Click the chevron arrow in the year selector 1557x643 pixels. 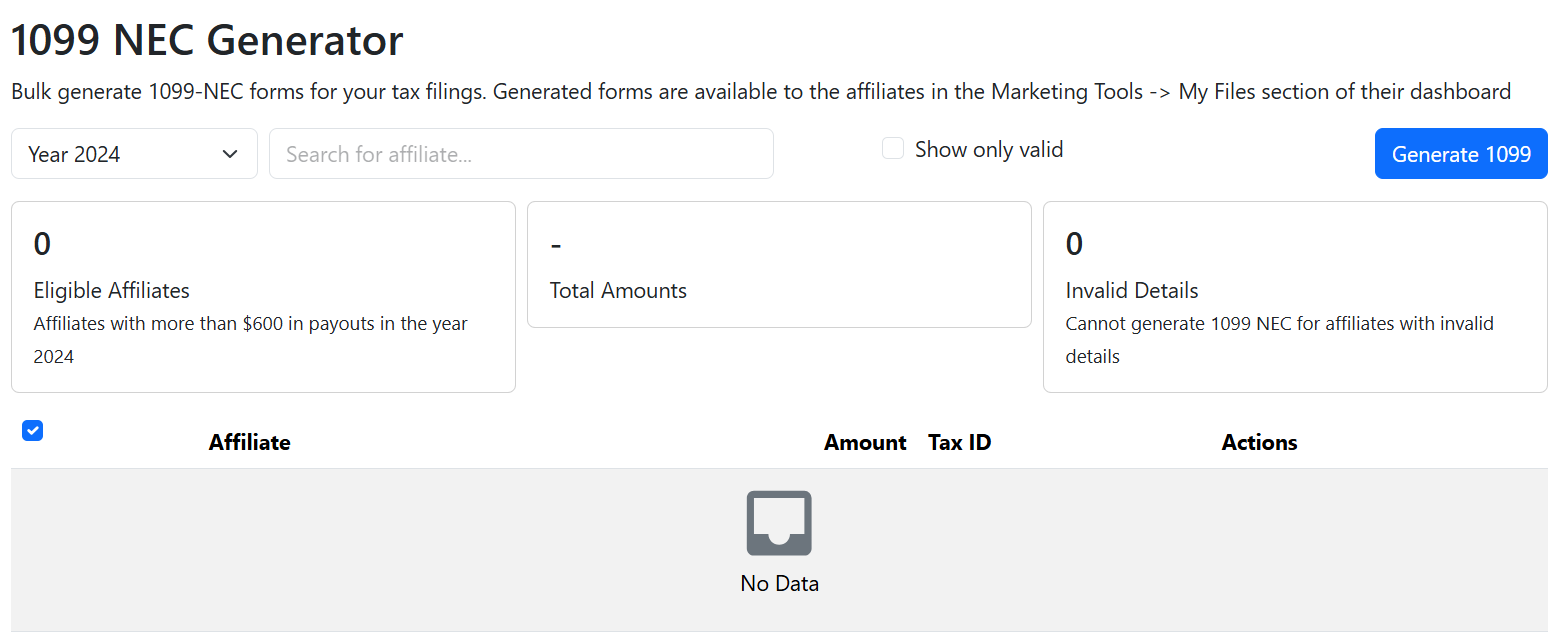pos(230,154)
